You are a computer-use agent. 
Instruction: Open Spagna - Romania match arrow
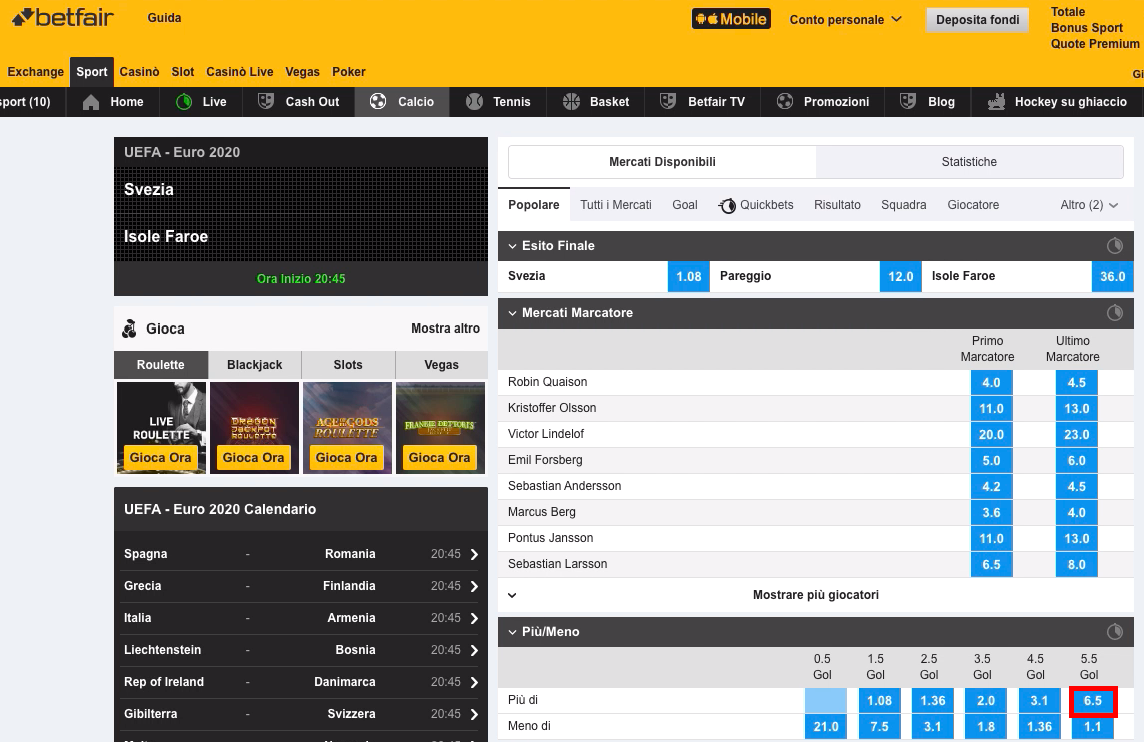pos(474,554)
